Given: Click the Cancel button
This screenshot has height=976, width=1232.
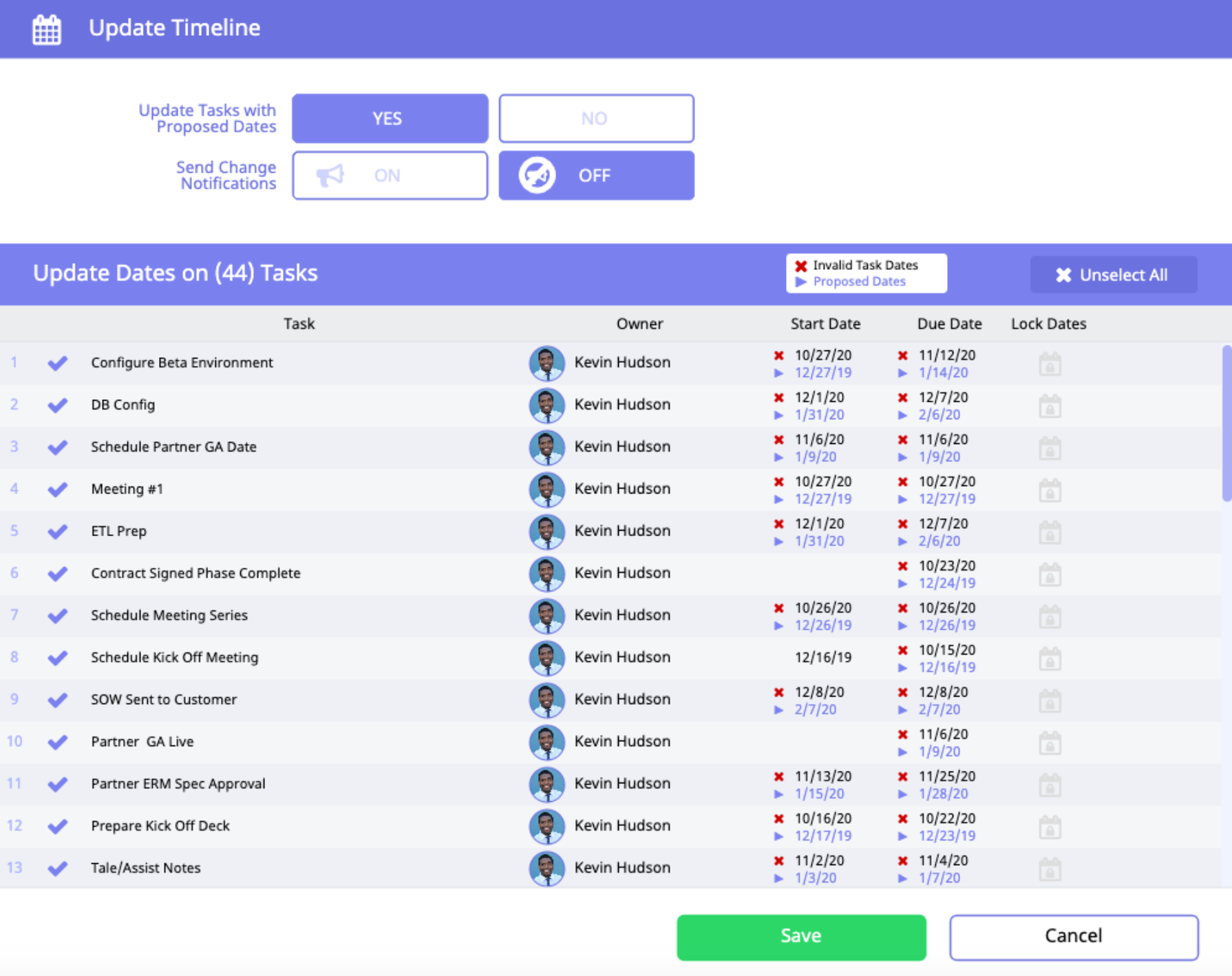Looking at the screenshot, I should 1073,936.
